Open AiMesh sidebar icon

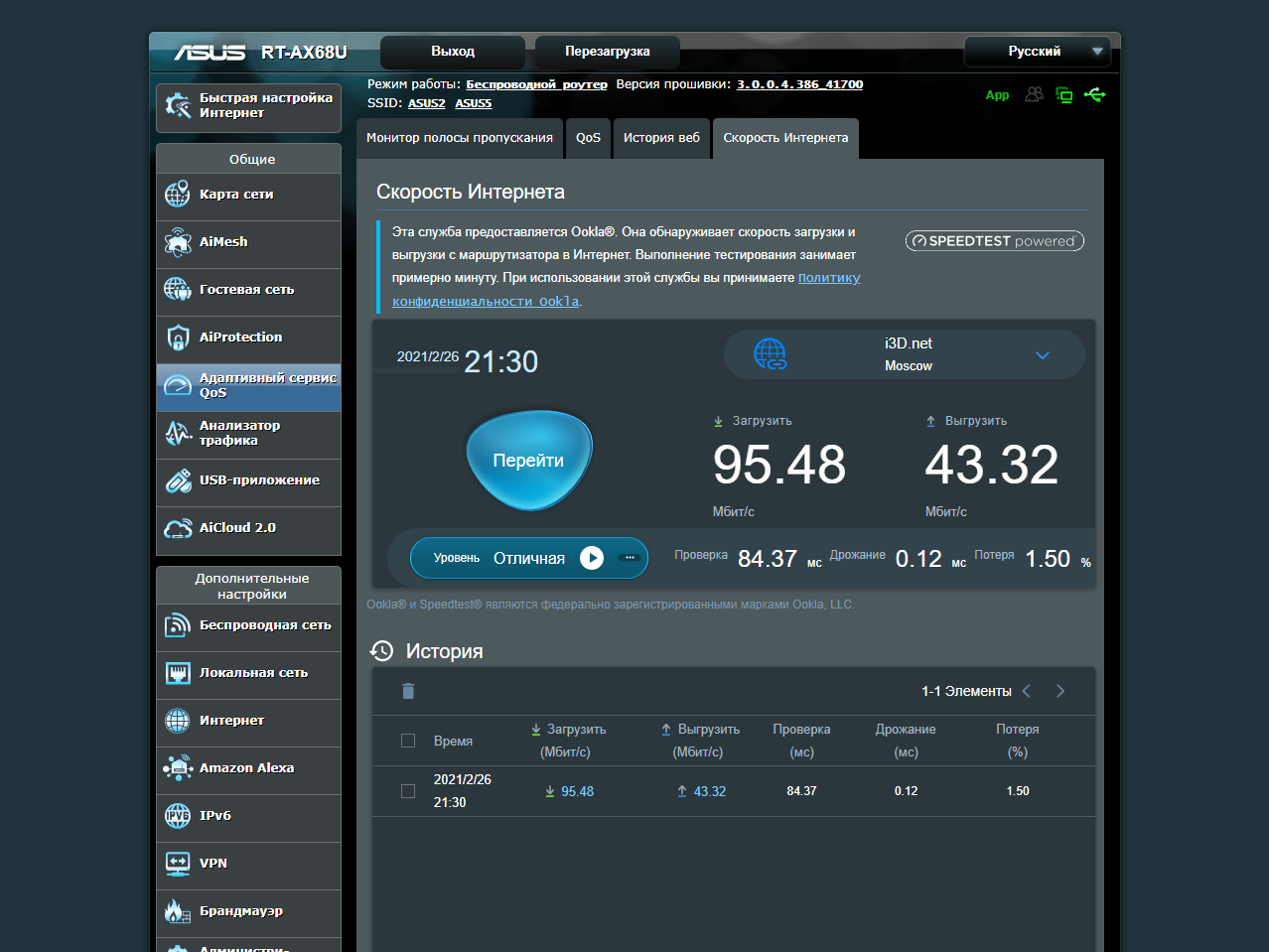[178, 242]
